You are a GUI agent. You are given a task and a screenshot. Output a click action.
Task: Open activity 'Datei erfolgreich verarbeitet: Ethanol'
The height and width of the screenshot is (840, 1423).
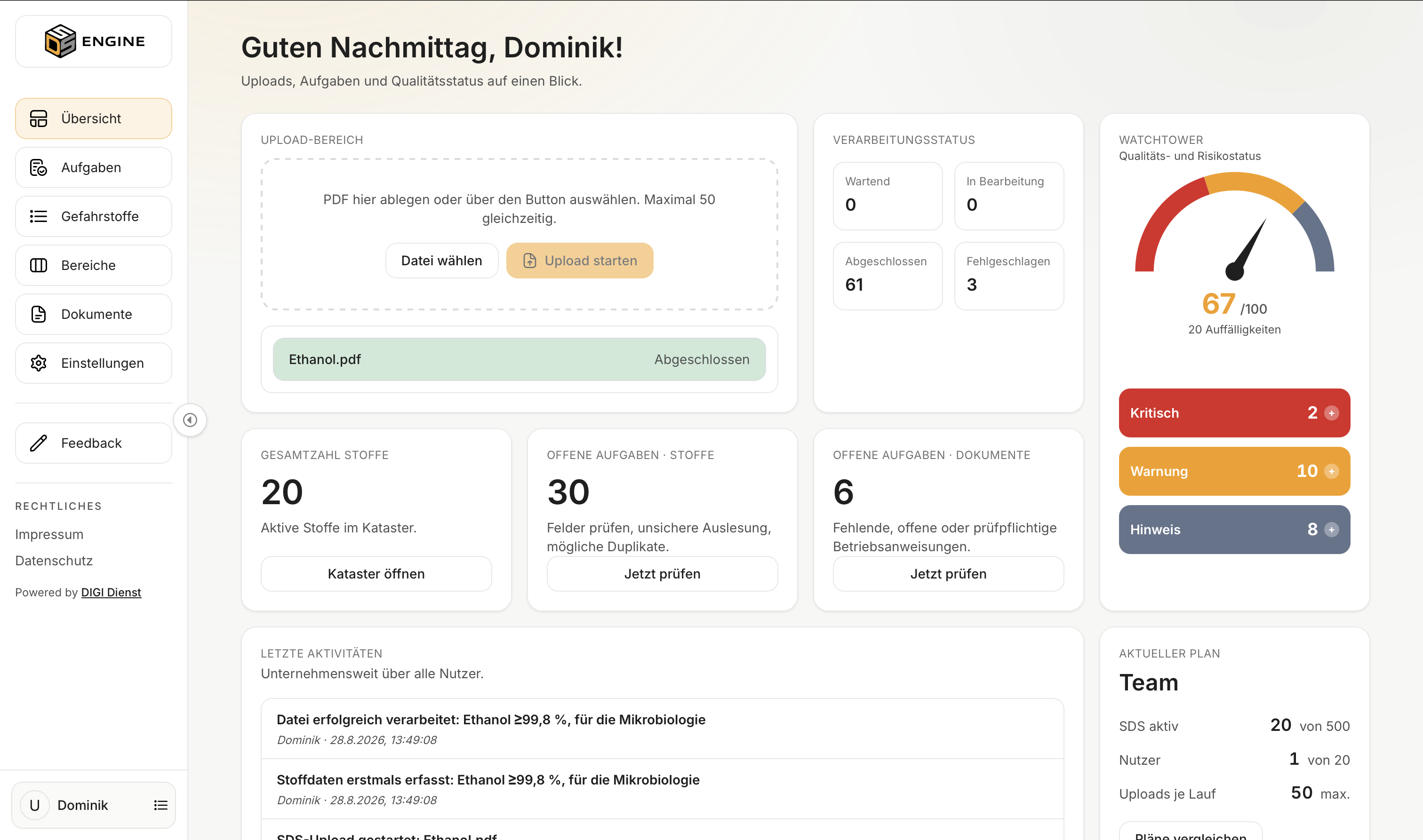point(663,729)
